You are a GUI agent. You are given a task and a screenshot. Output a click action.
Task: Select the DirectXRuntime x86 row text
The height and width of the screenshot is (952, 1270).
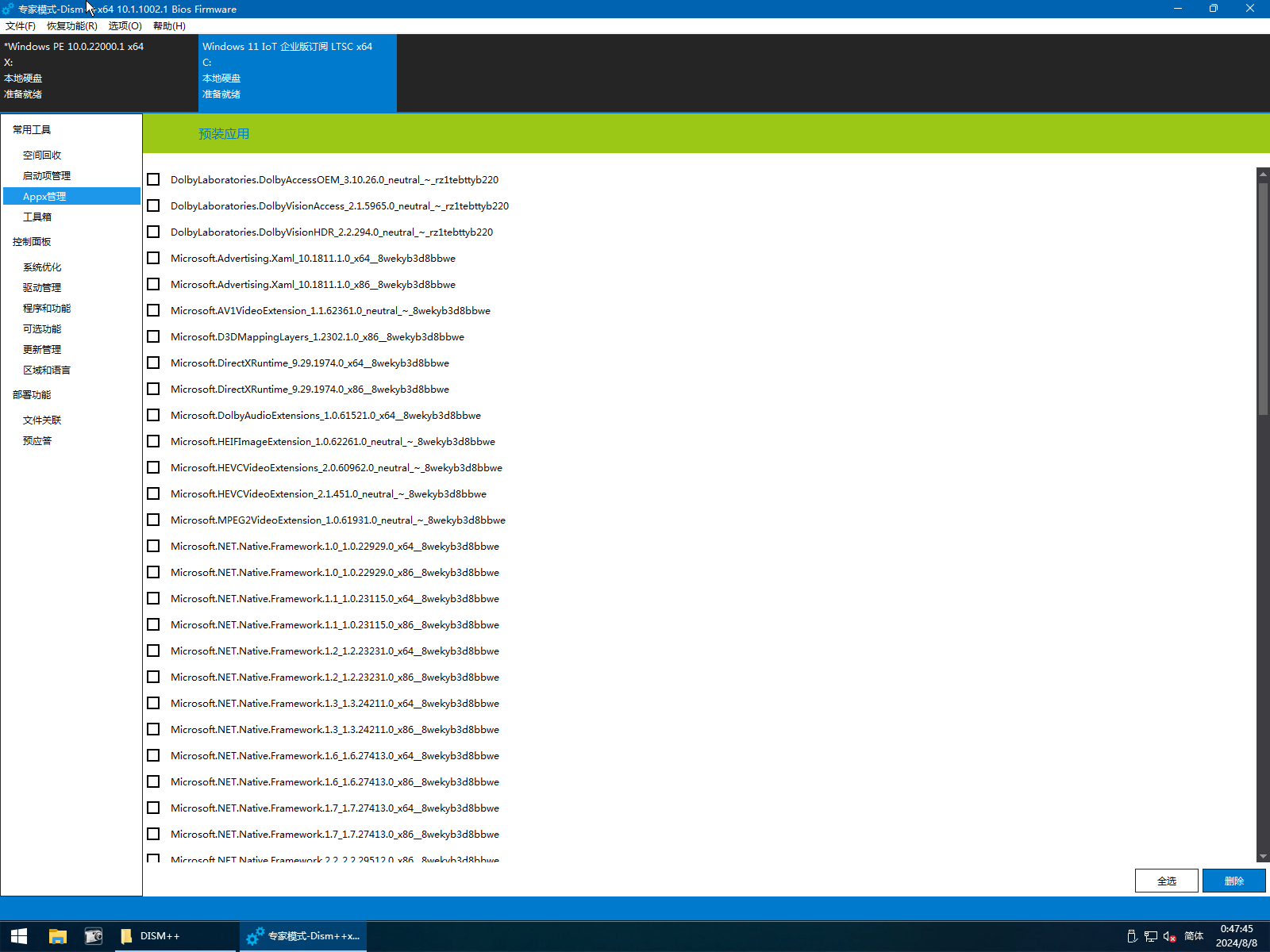pyautogui.click(x=310, y=389)
